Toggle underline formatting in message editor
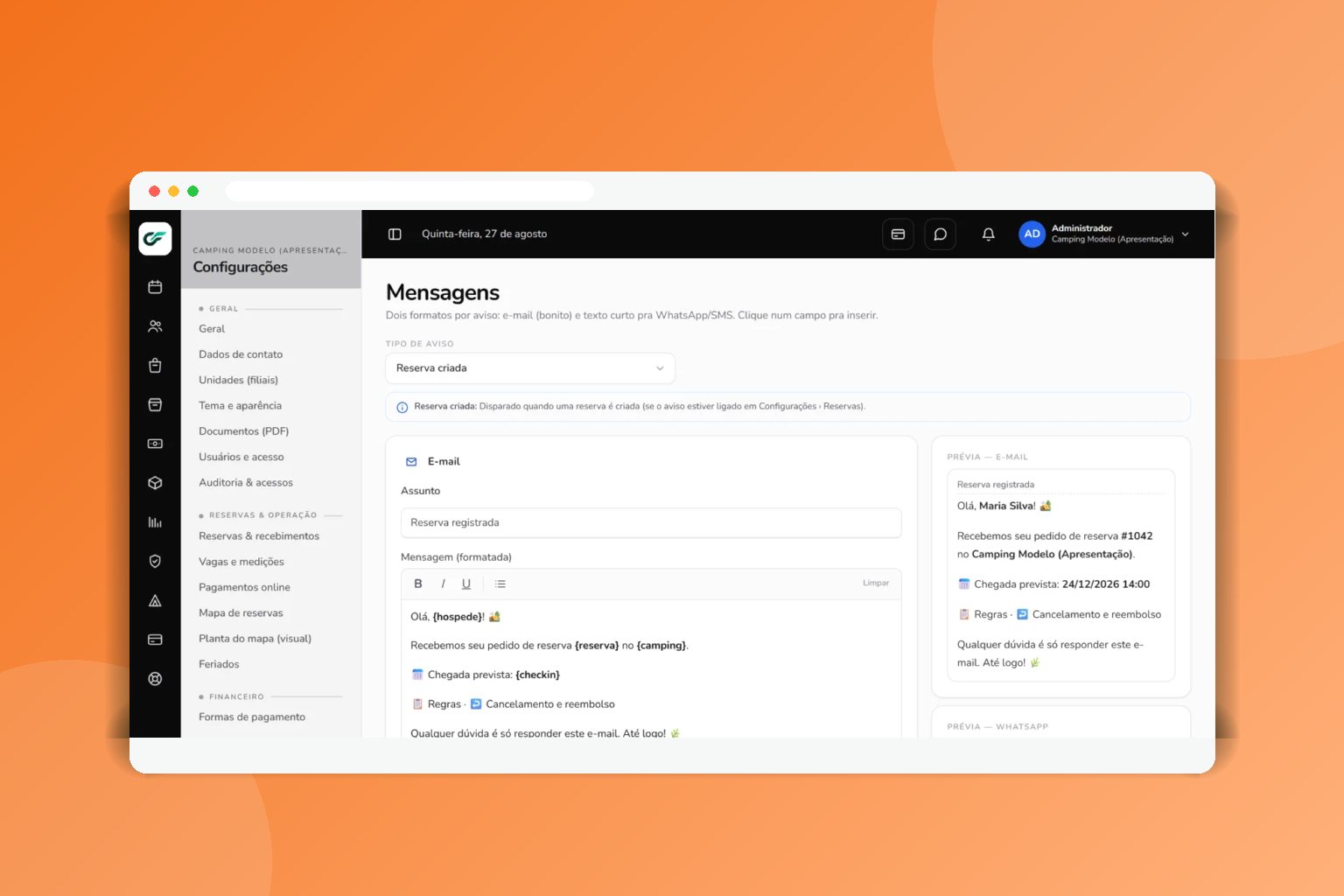 (x=466, y=584)
